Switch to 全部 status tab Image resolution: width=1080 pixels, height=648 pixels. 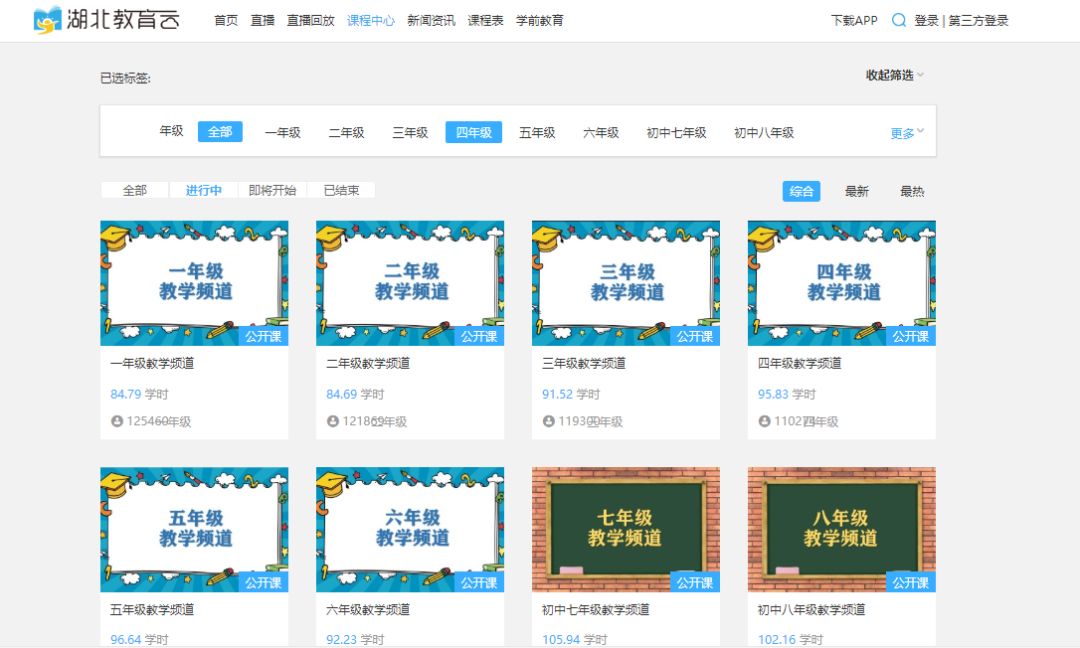[134, 190]
